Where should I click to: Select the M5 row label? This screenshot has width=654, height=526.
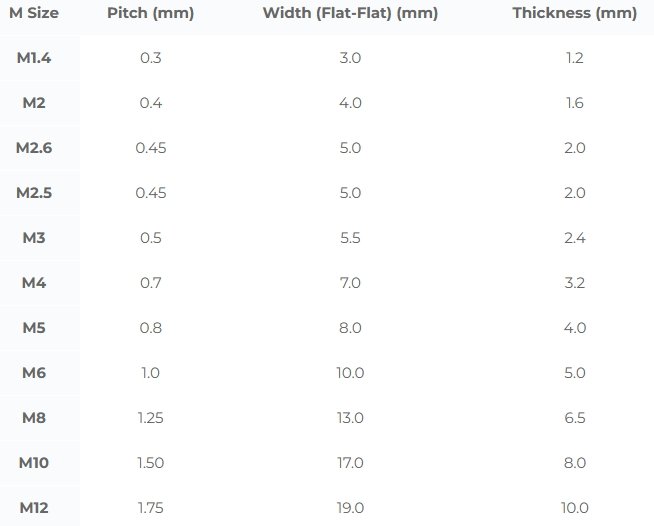[34, 328]
